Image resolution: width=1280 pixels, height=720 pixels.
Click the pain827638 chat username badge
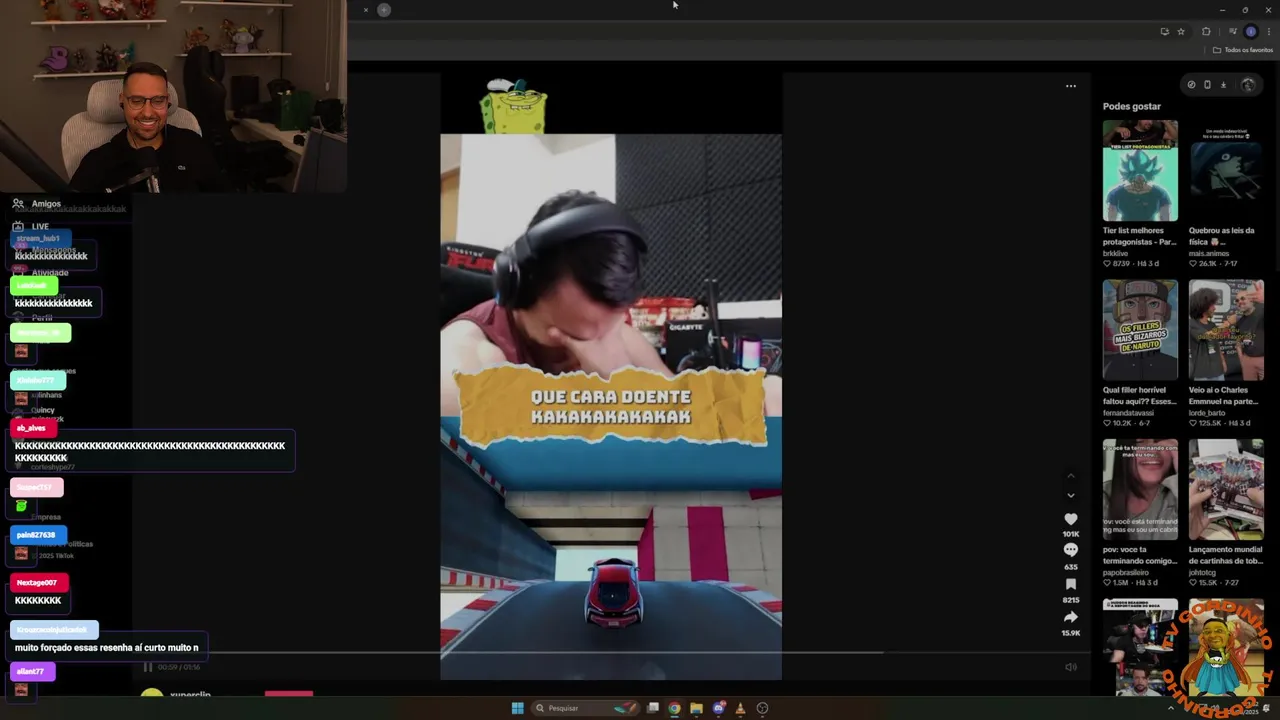point(36,535)
